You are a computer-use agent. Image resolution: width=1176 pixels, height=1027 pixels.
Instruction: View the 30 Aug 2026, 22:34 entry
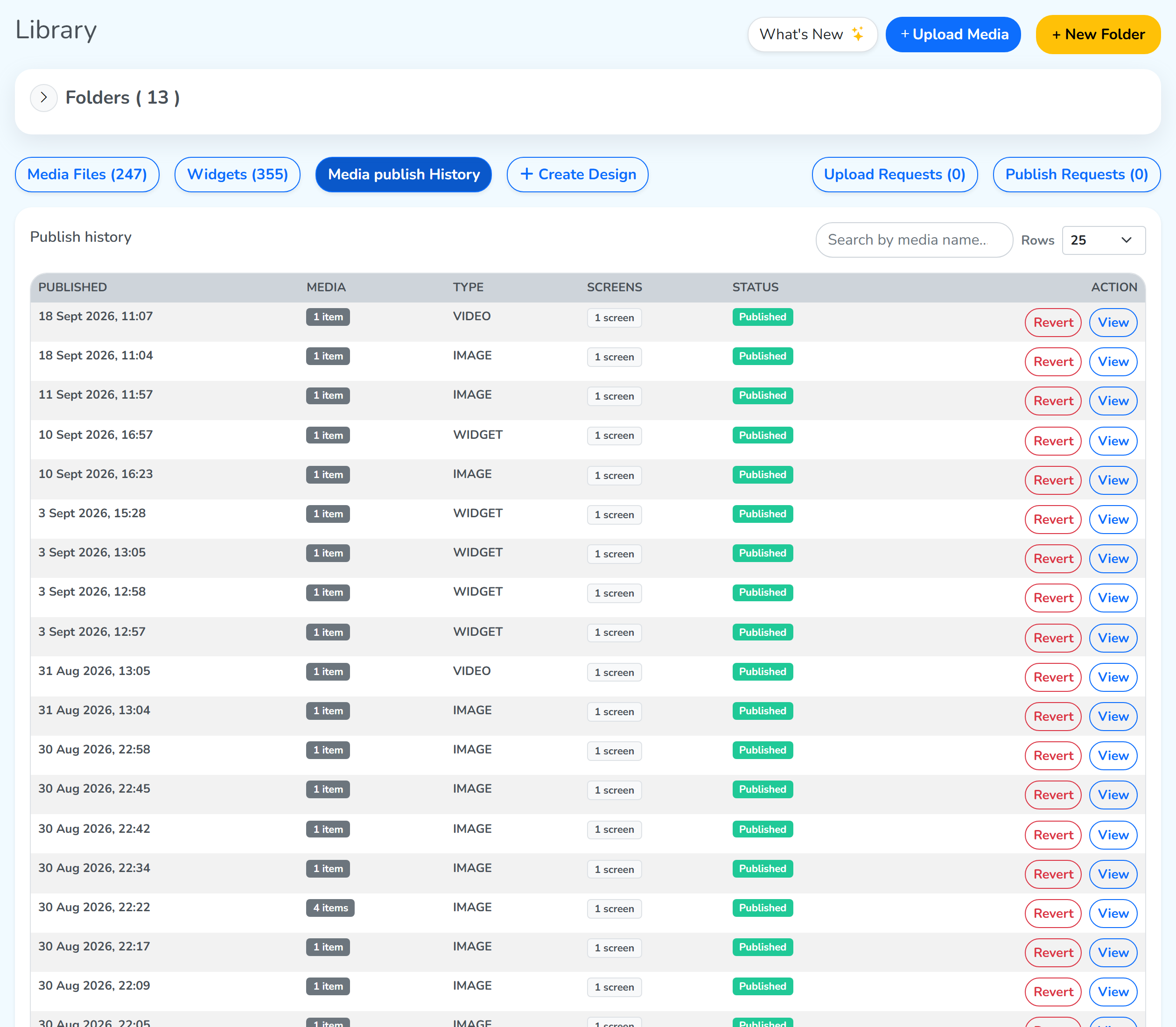tap(1113, 874)
